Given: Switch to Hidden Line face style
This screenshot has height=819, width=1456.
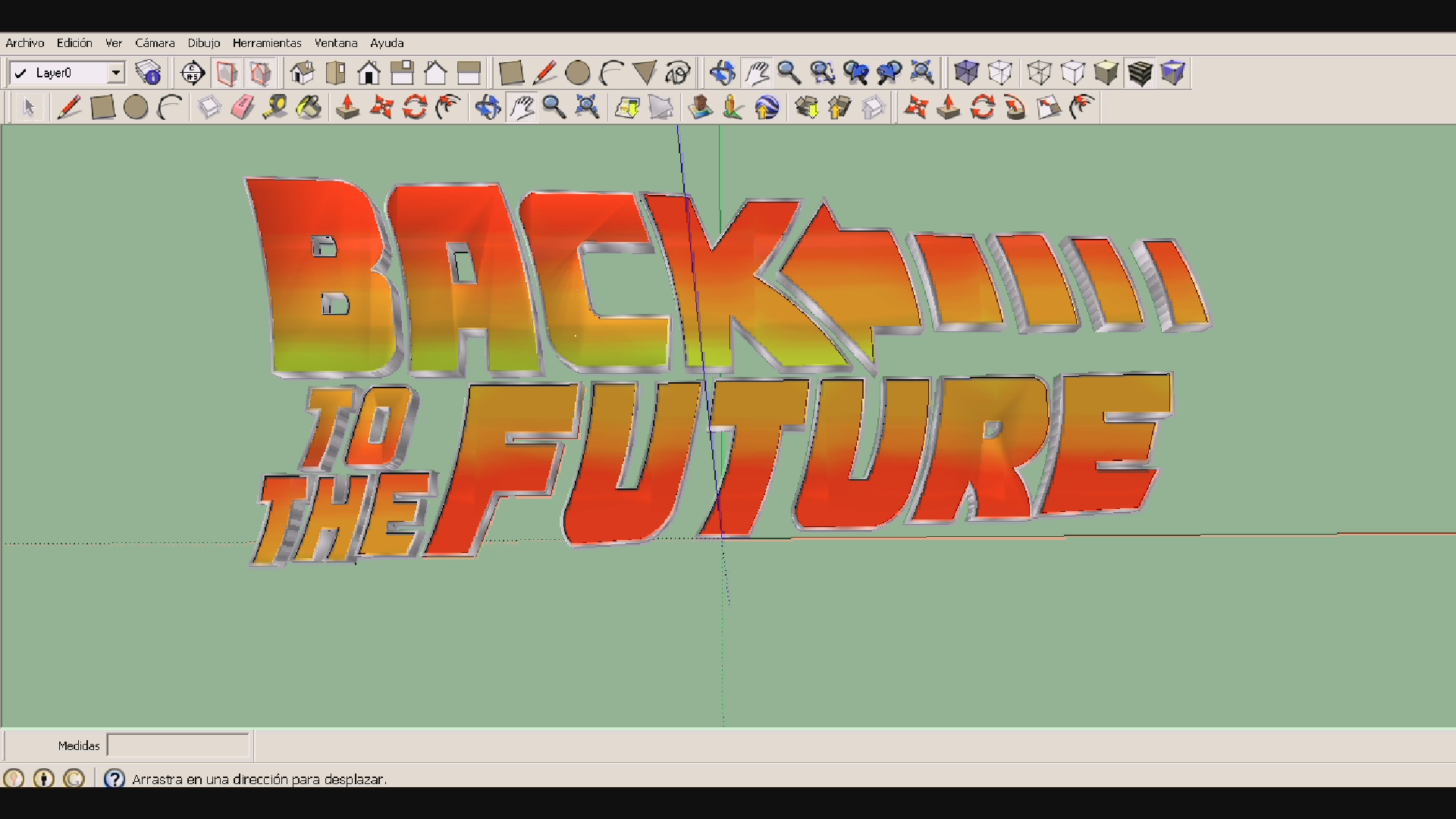Looking at the screenshot, I should coord(1073,73).
